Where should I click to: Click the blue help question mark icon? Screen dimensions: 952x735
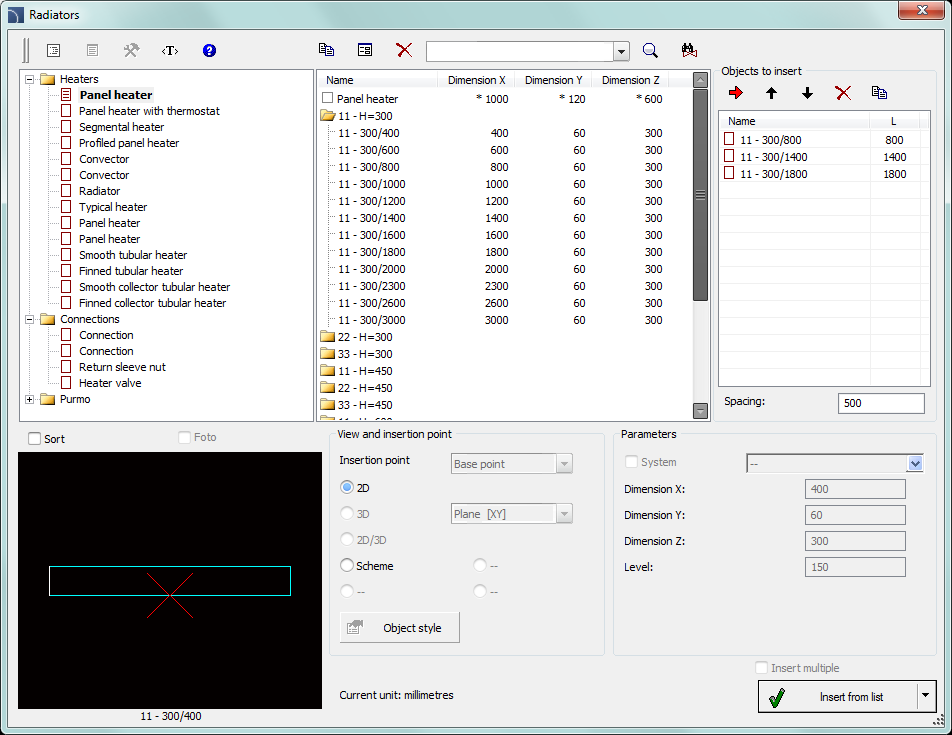(209, 50)
